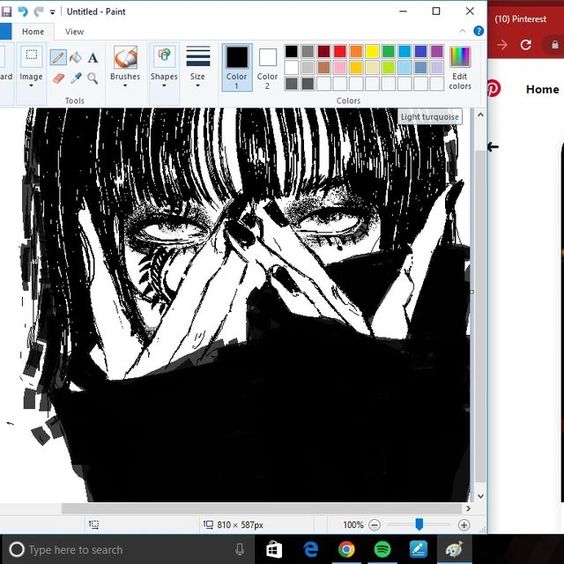Select the (10) Pinterest browser tab

pyautogui.click(x=521, y=19)
